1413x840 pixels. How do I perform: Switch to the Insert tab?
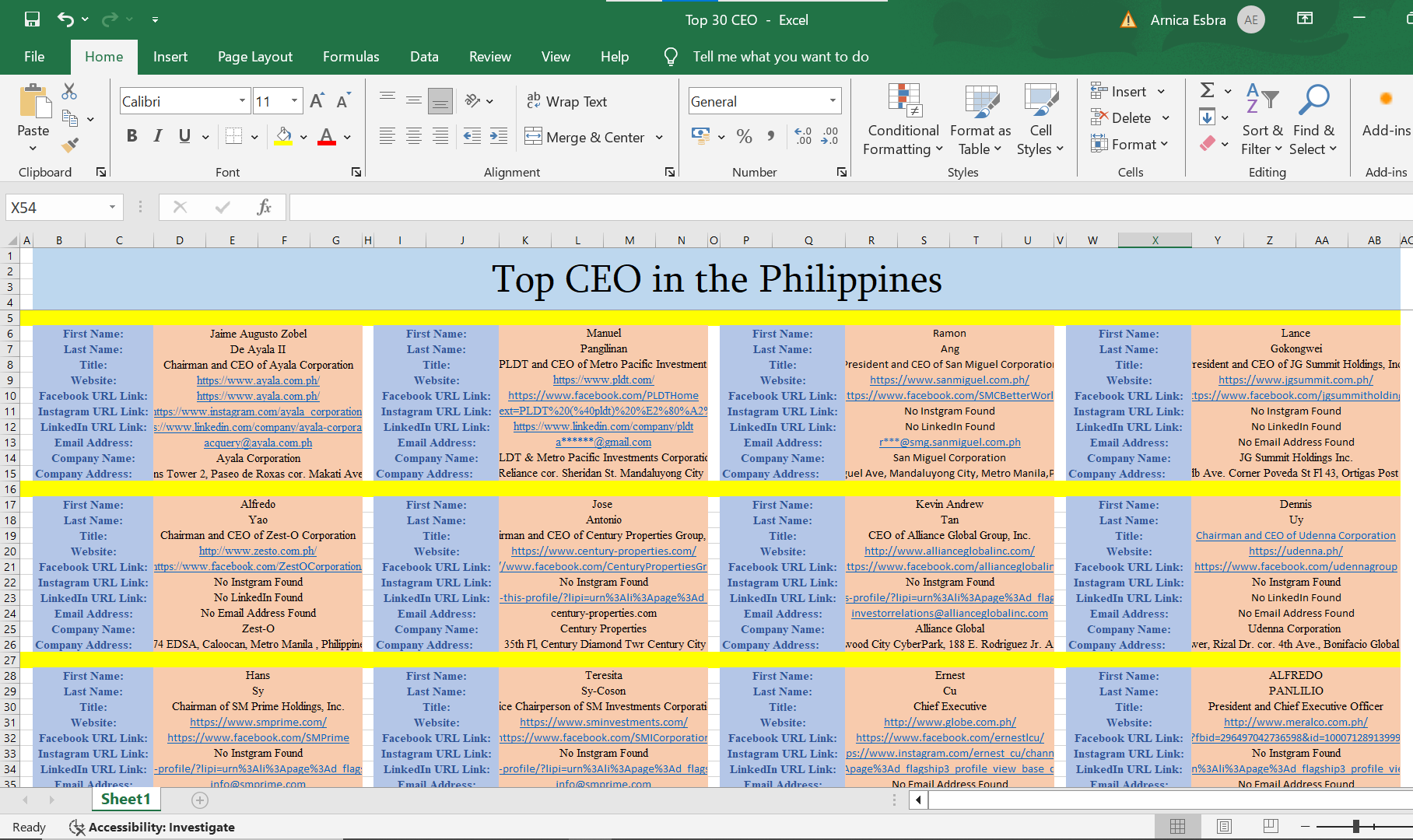170,57
